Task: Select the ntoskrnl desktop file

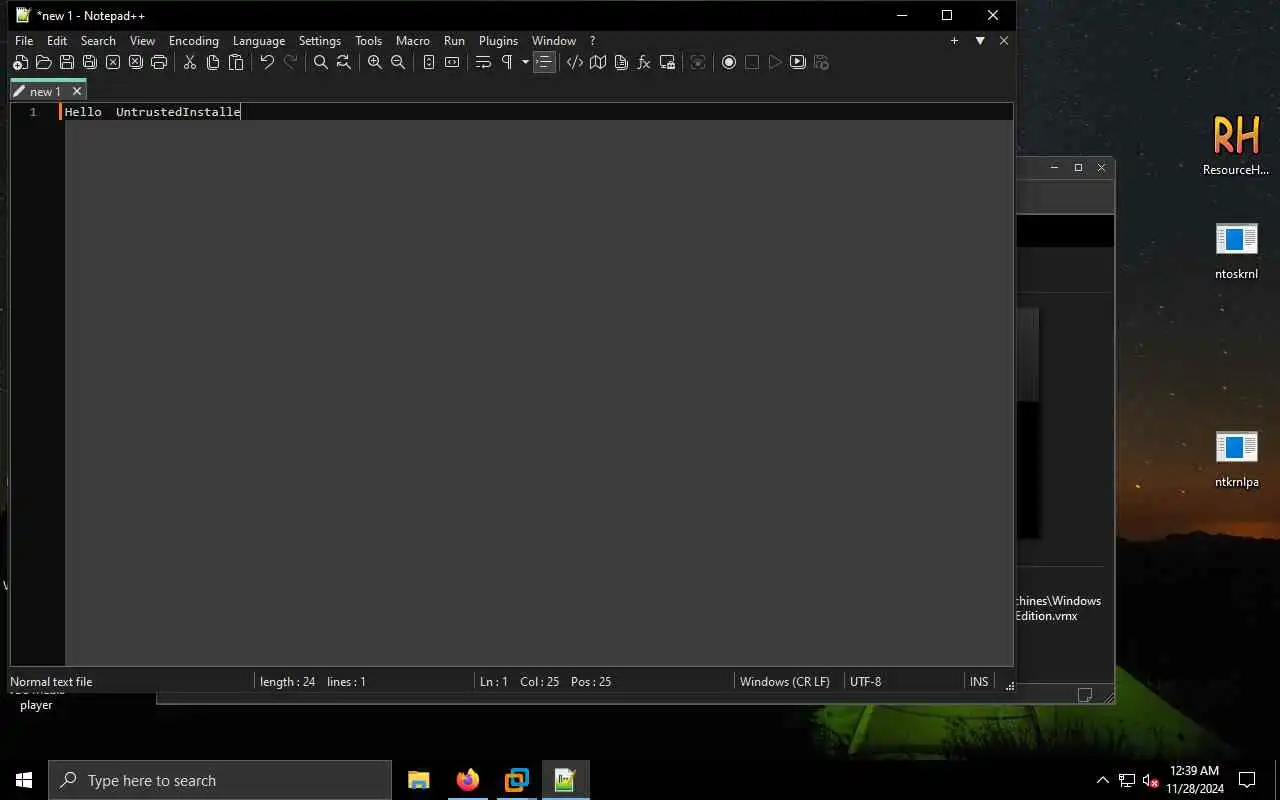Action: [1236, 250]
